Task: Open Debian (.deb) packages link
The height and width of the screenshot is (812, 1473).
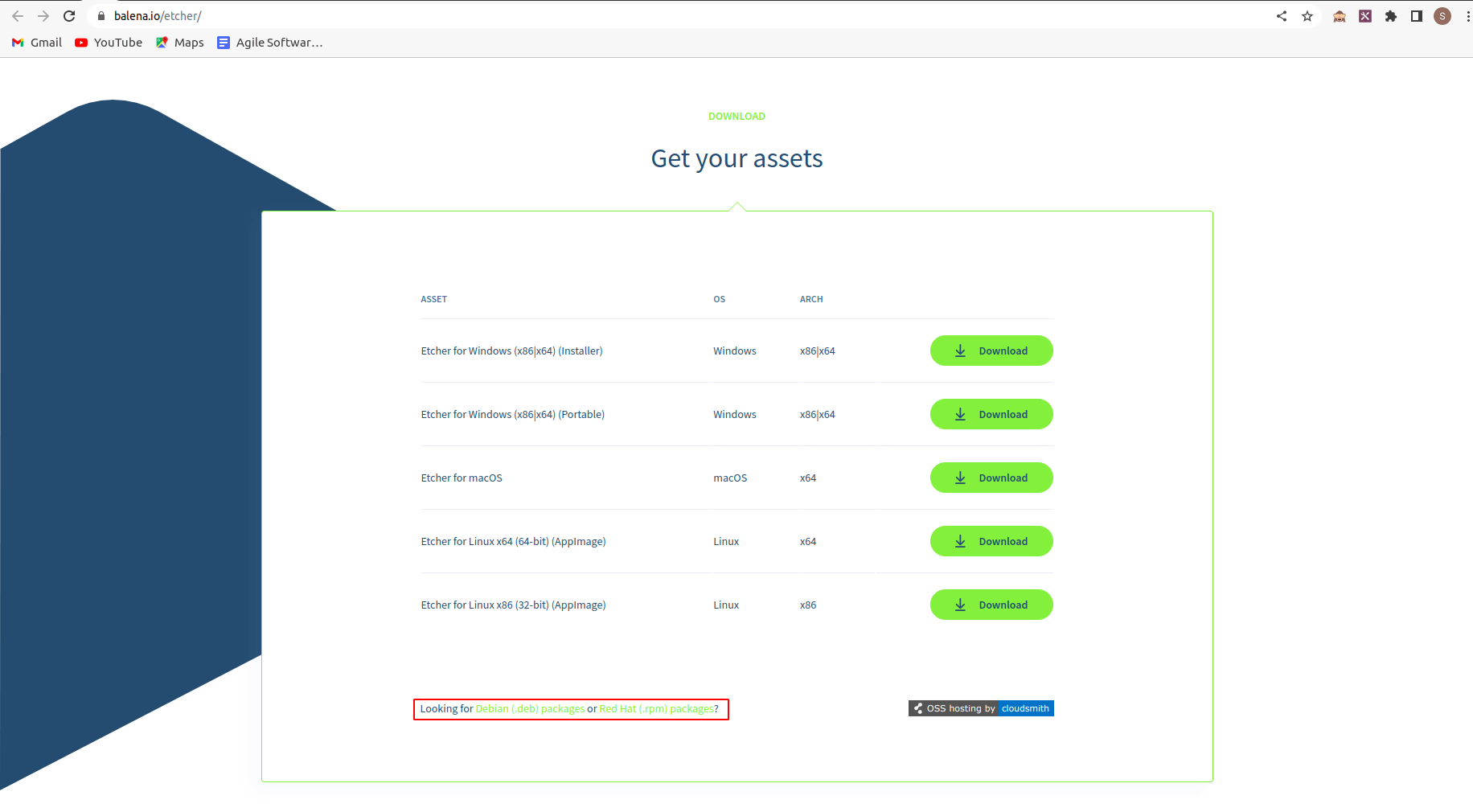Action: tap(530, 709)
